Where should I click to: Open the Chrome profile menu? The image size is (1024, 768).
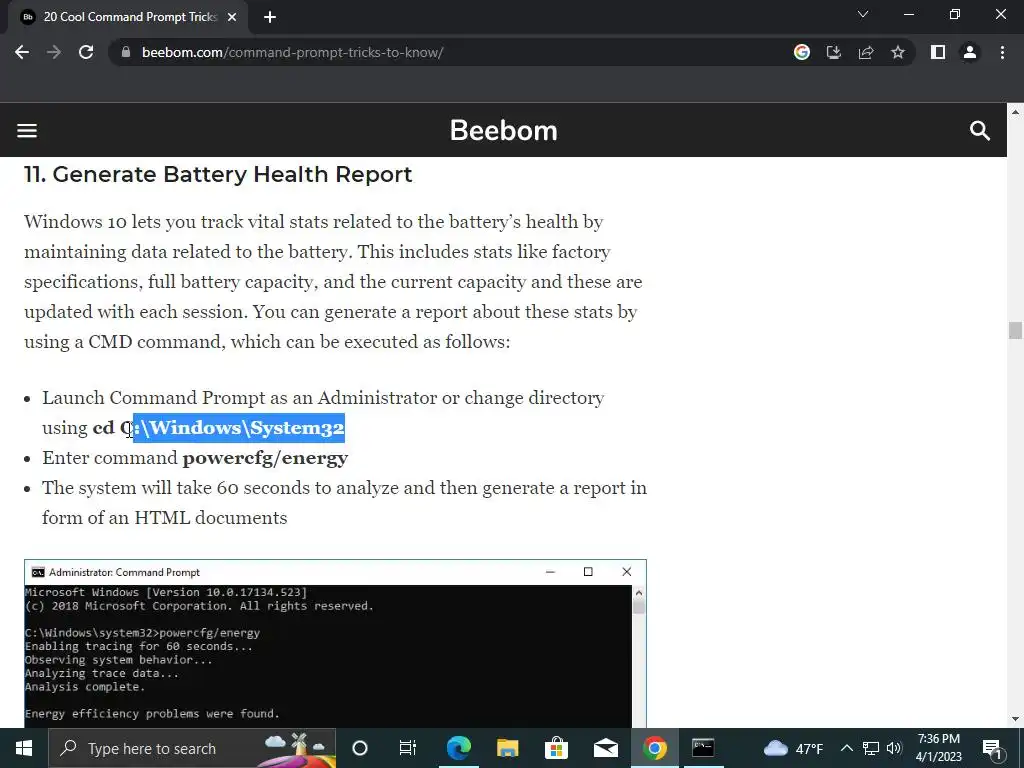pyautogui.click(x=970, y=52)
